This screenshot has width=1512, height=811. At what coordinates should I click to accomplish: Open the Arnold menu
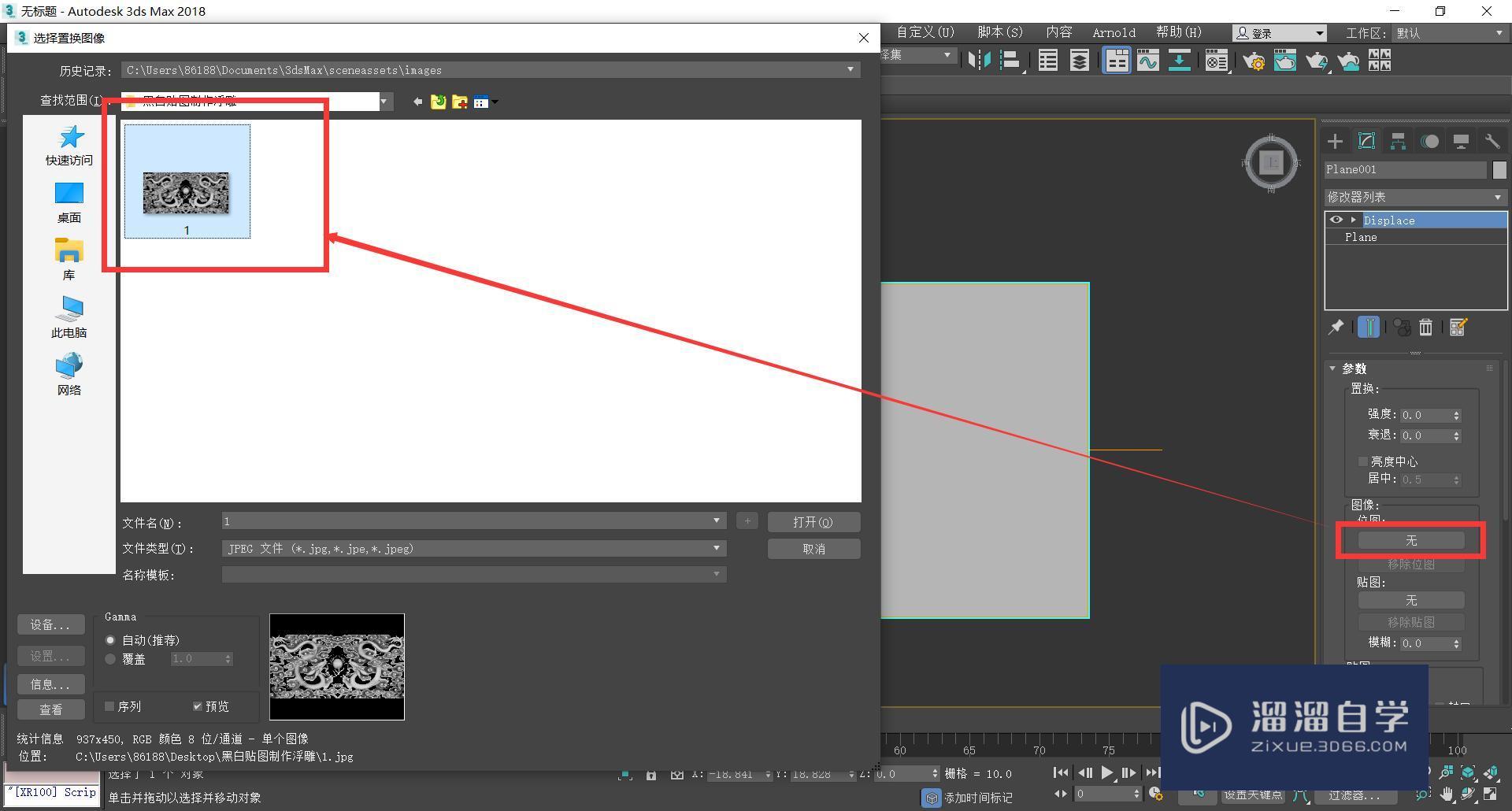[1114, 32]
